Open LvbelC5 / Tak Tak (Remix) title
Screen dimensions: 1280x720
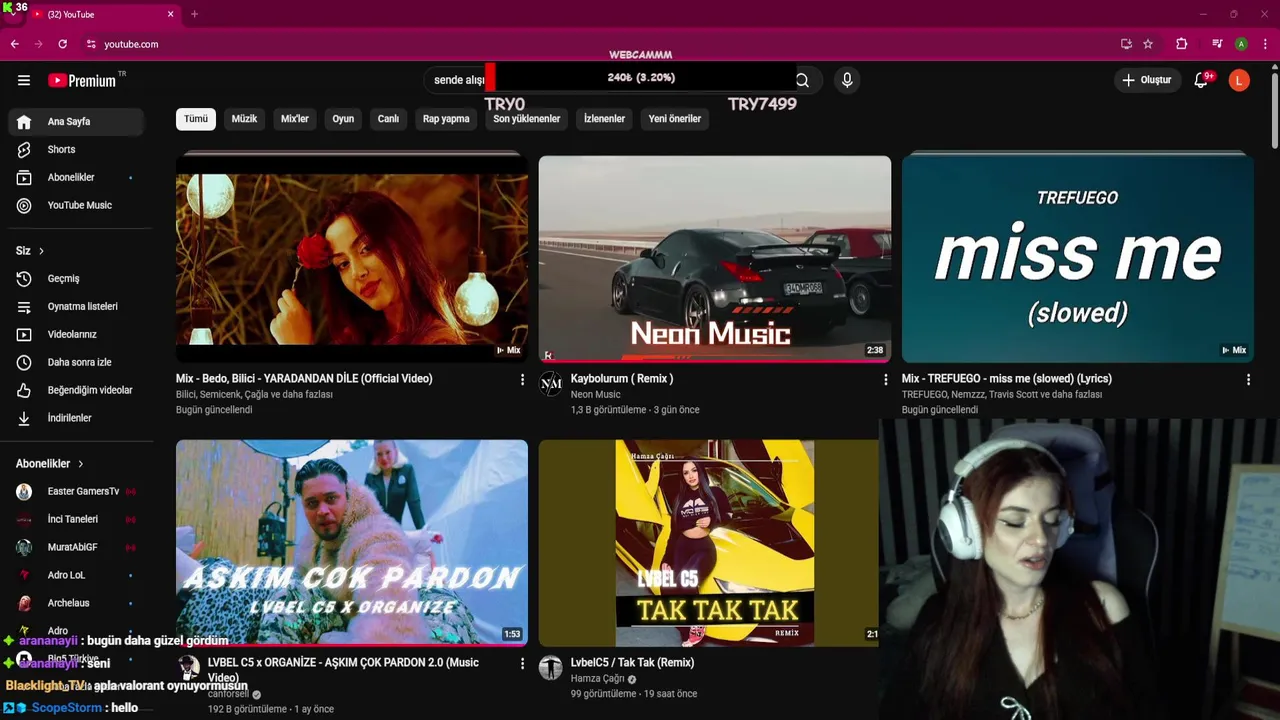coord(632,662)
